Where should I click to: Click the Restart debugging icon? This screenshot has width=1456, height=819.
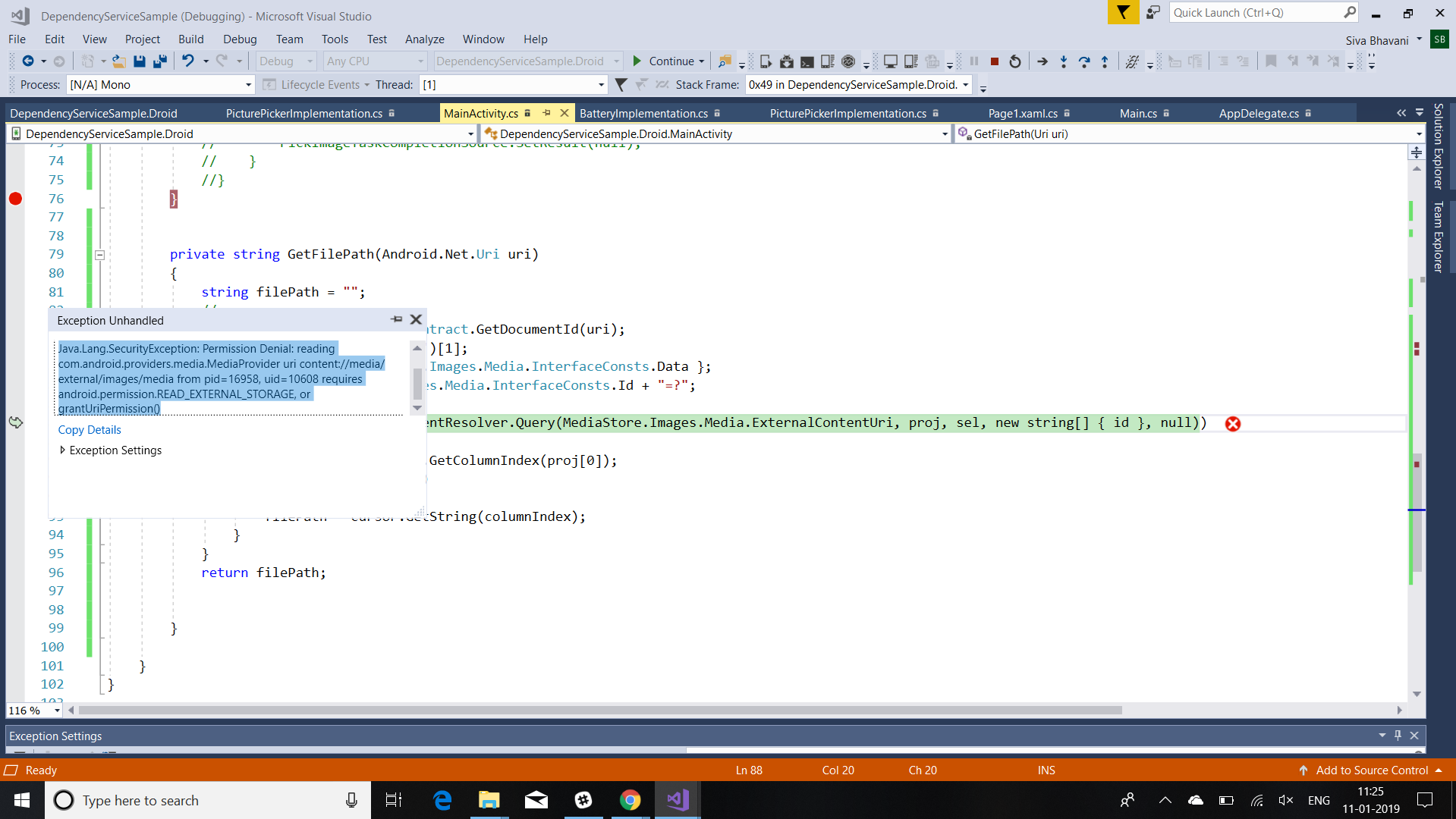coord(1015,61)
